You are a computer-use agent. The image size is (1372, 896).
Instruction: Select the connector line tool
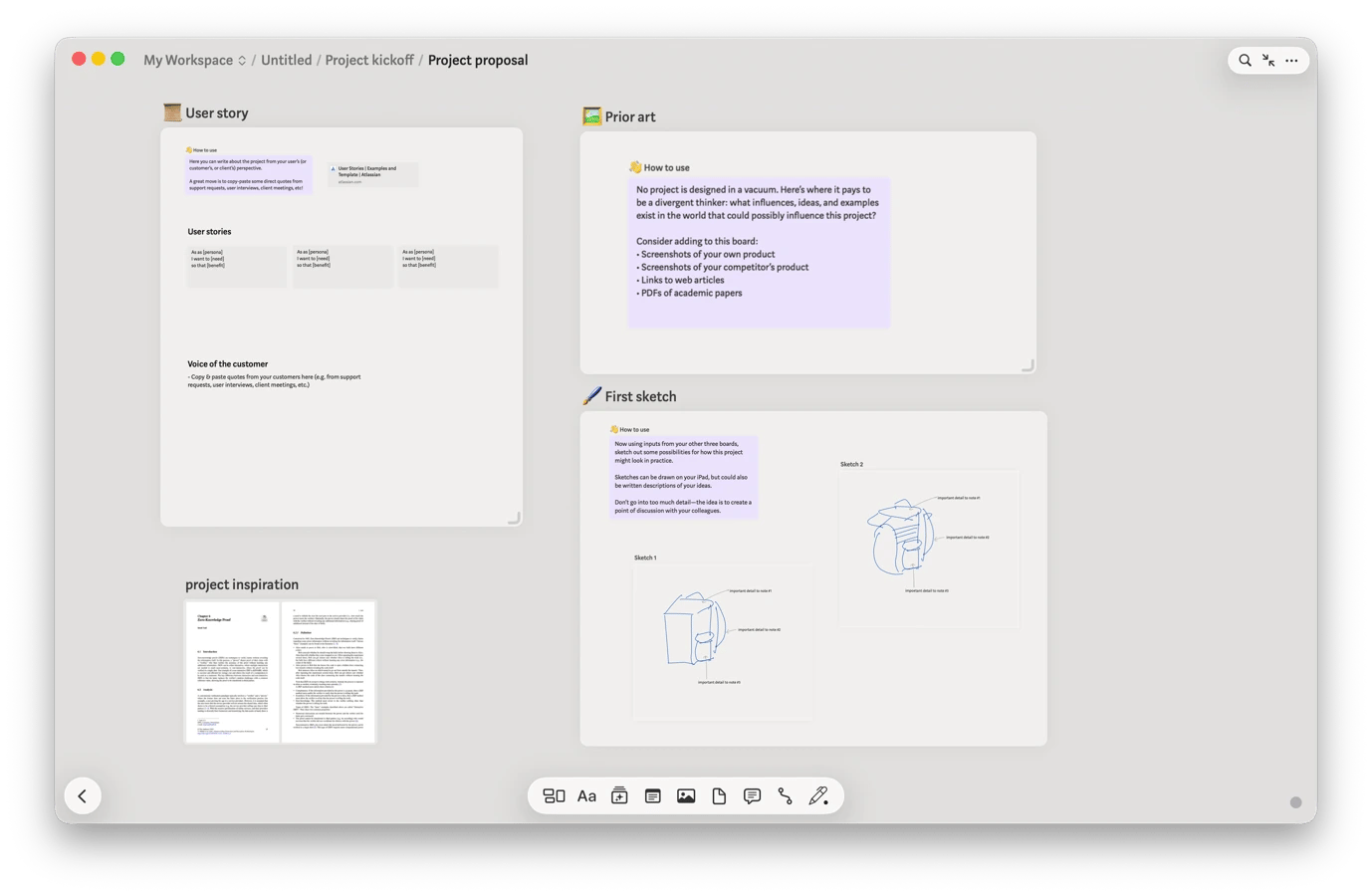click(x=785, y=796)
